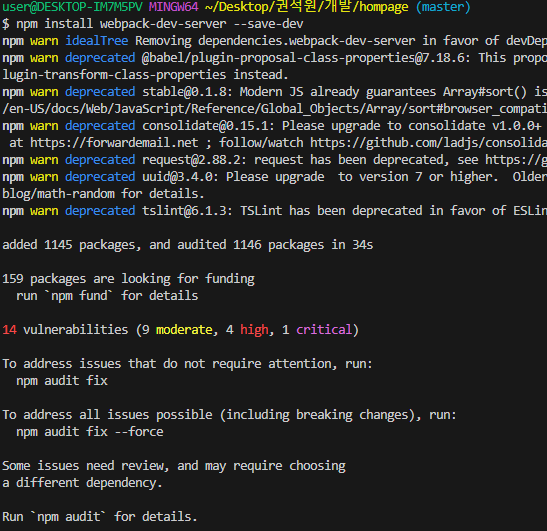The width and height of the screenshot is (547, 531).
Task: Click the 'npm install webpack-dev-server --save-dev' command
Action: tap(160, 24)
